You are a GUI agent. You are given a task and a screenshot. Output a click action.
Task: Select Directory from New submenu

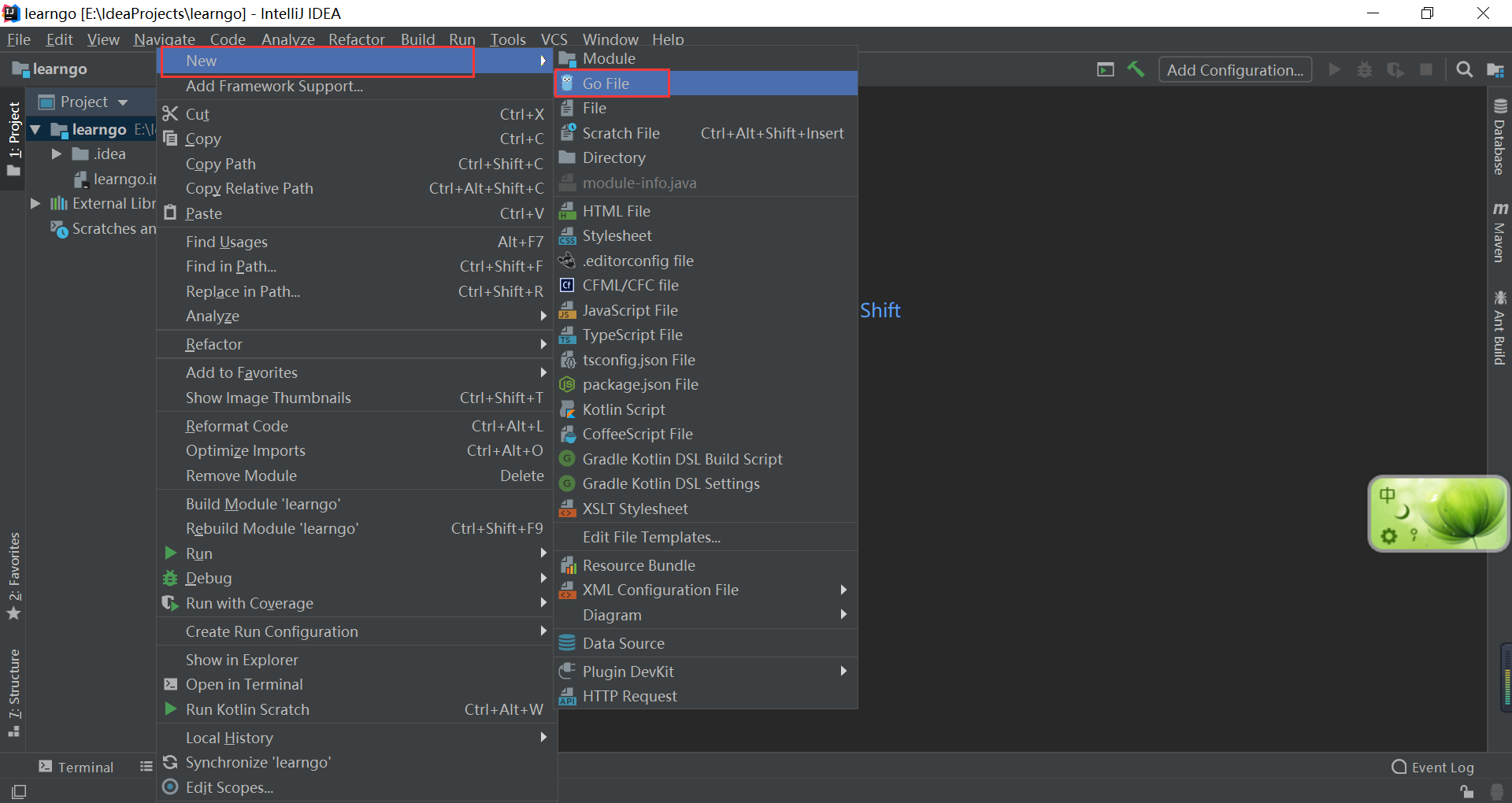(x=706, y=157)
